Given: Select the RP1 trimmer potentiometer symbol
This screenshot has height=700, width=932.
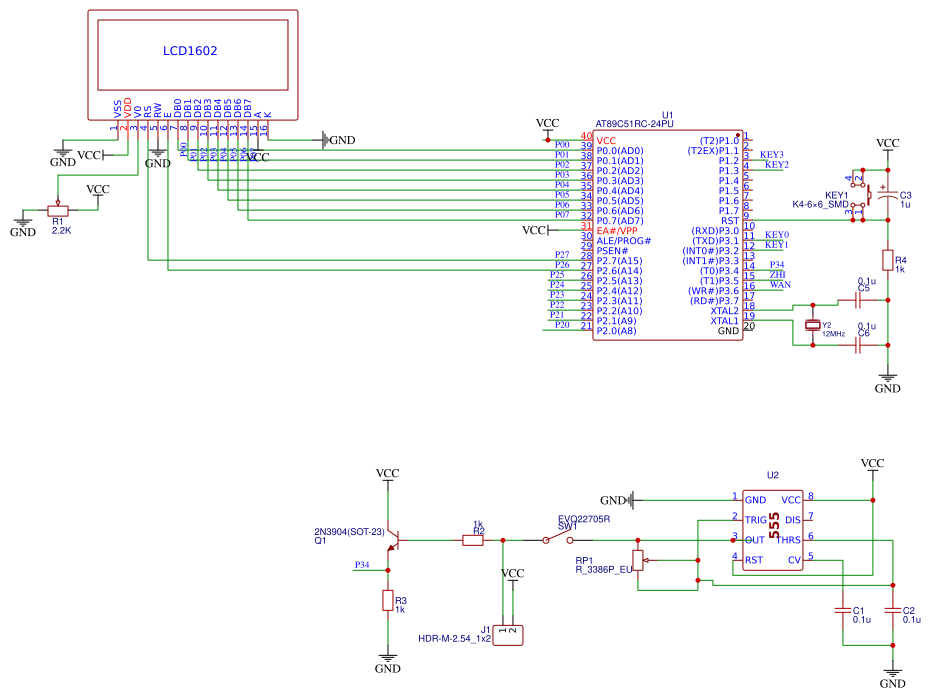Looking at the screenshot, I should (x=639, y=560).
